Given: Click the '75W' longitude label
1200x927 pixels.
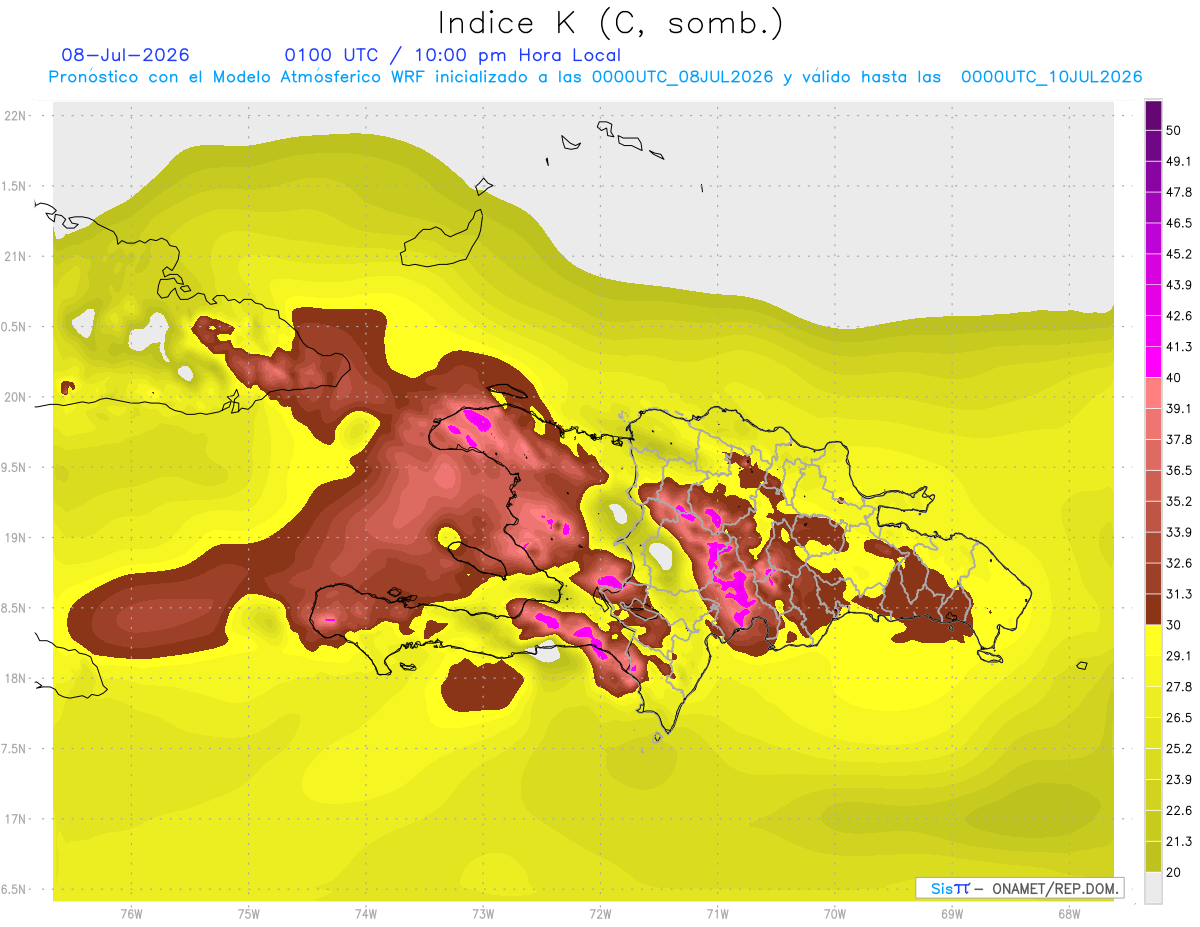Looking at the screenshot, I should tap(249, 914).
